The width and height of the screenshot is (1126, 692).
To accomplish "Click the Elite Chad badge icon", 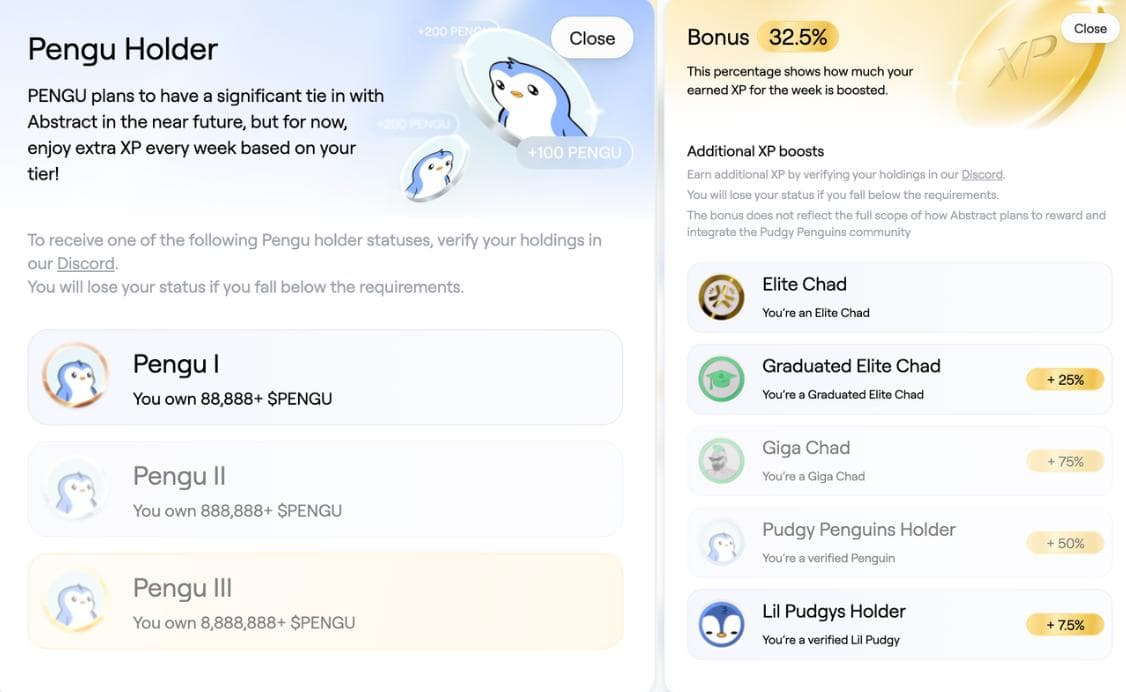I will tap(721, 297).
